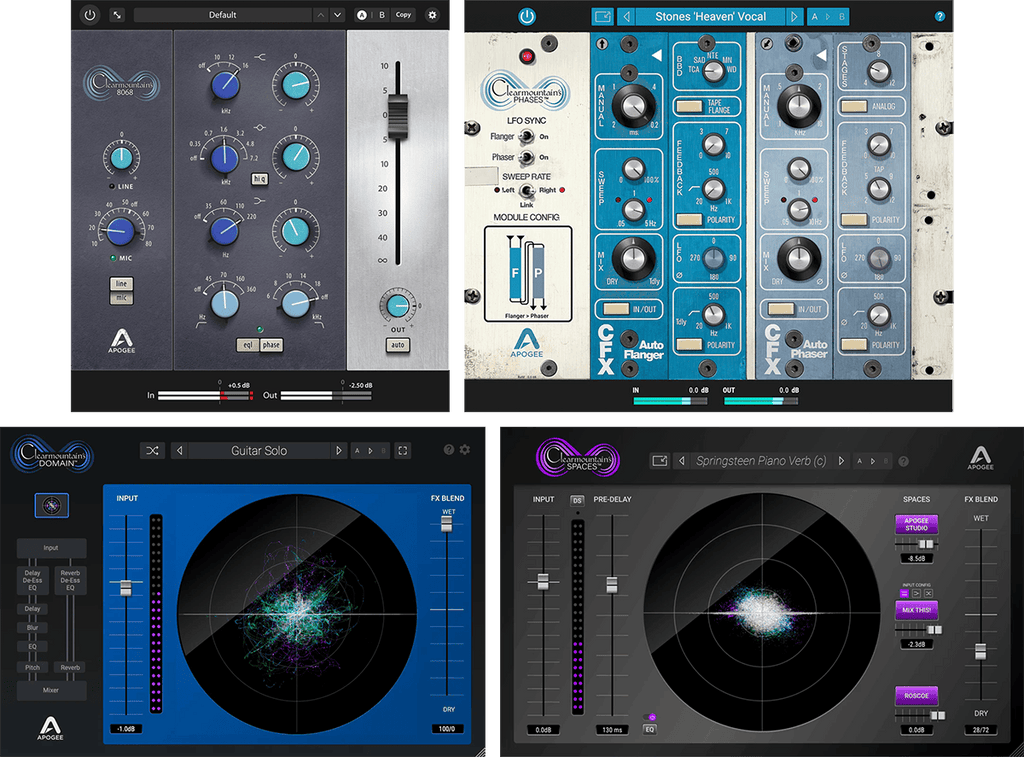
Task: Click the Spaces 130 ms pre-delay value field
Action: (612, 730)
